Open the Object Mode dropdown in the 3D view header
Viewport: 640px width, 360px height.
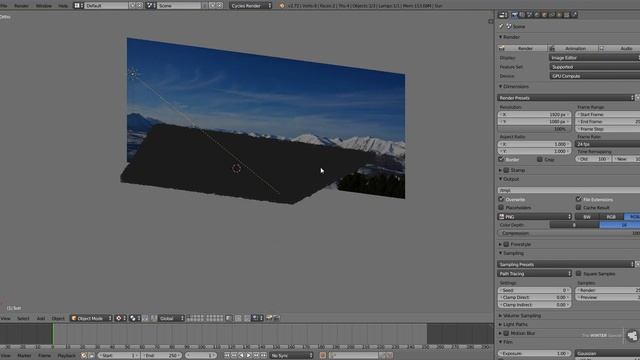click(91, 318)
